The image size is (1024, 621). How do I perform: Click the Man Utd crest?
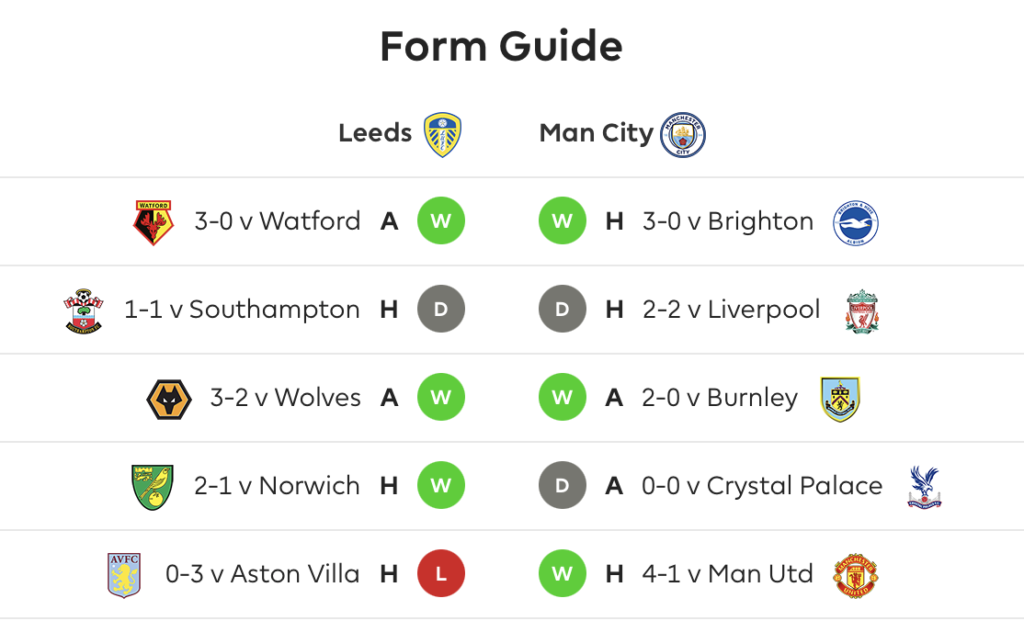pyautogui.click(x=856, y=576)
